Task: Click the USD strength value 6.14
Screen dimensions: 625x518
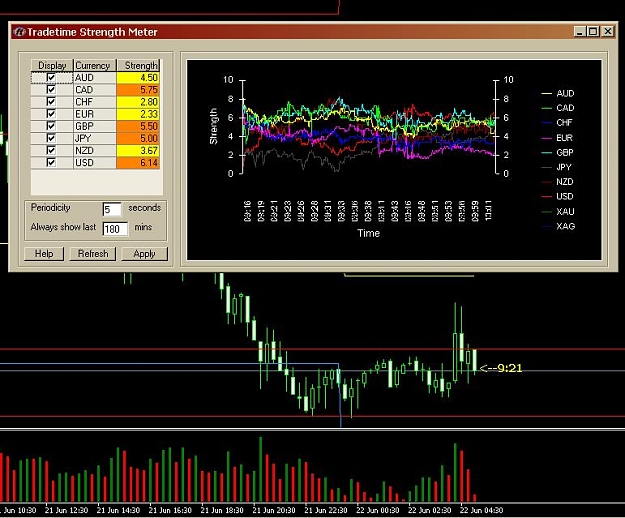Action: point(138,163)
